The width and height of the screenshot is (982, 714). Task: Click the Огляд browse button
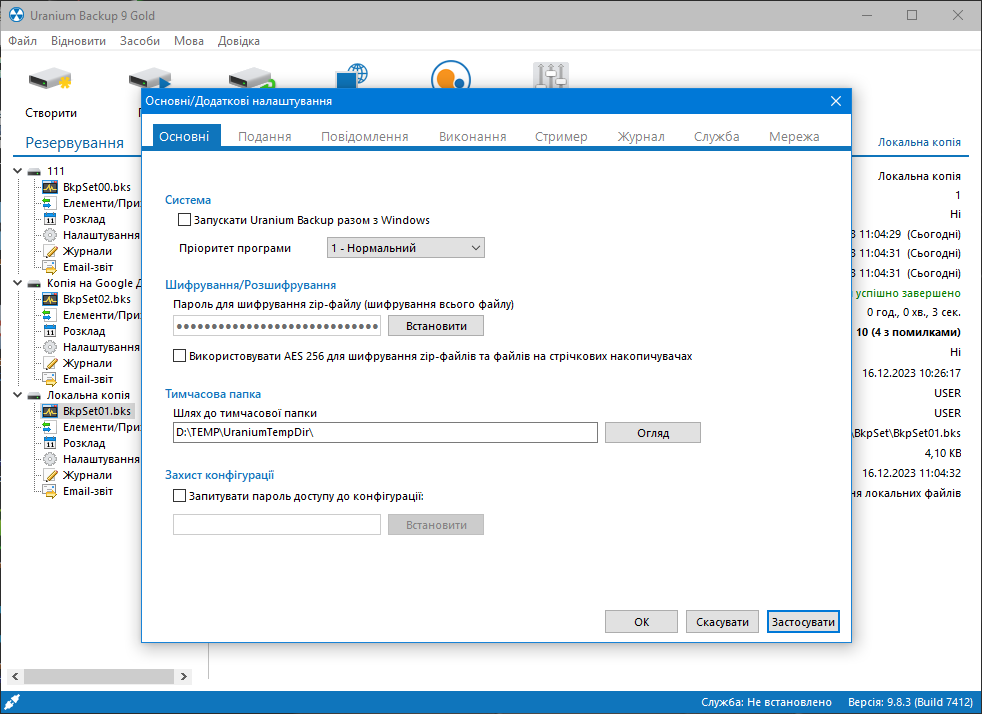(x=653, y=433)
